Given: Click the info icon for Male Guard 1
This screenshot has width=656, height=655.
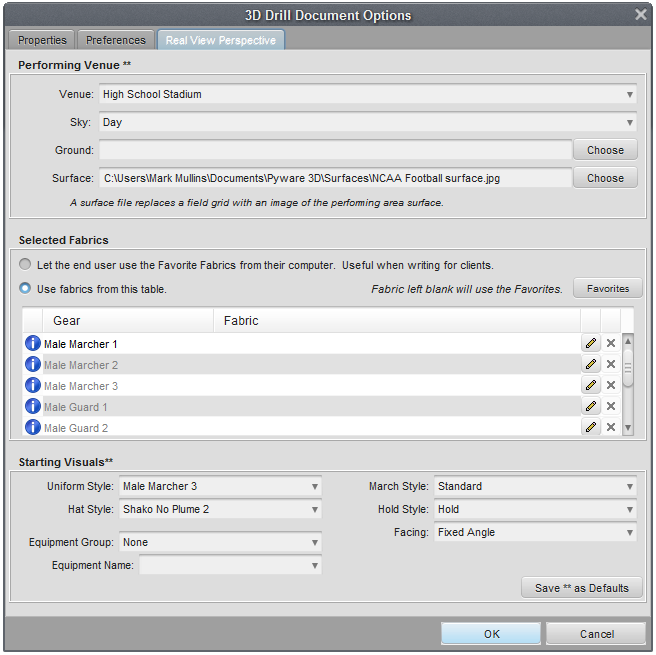Looking at the screenshot, I should [x=32, y=407].
